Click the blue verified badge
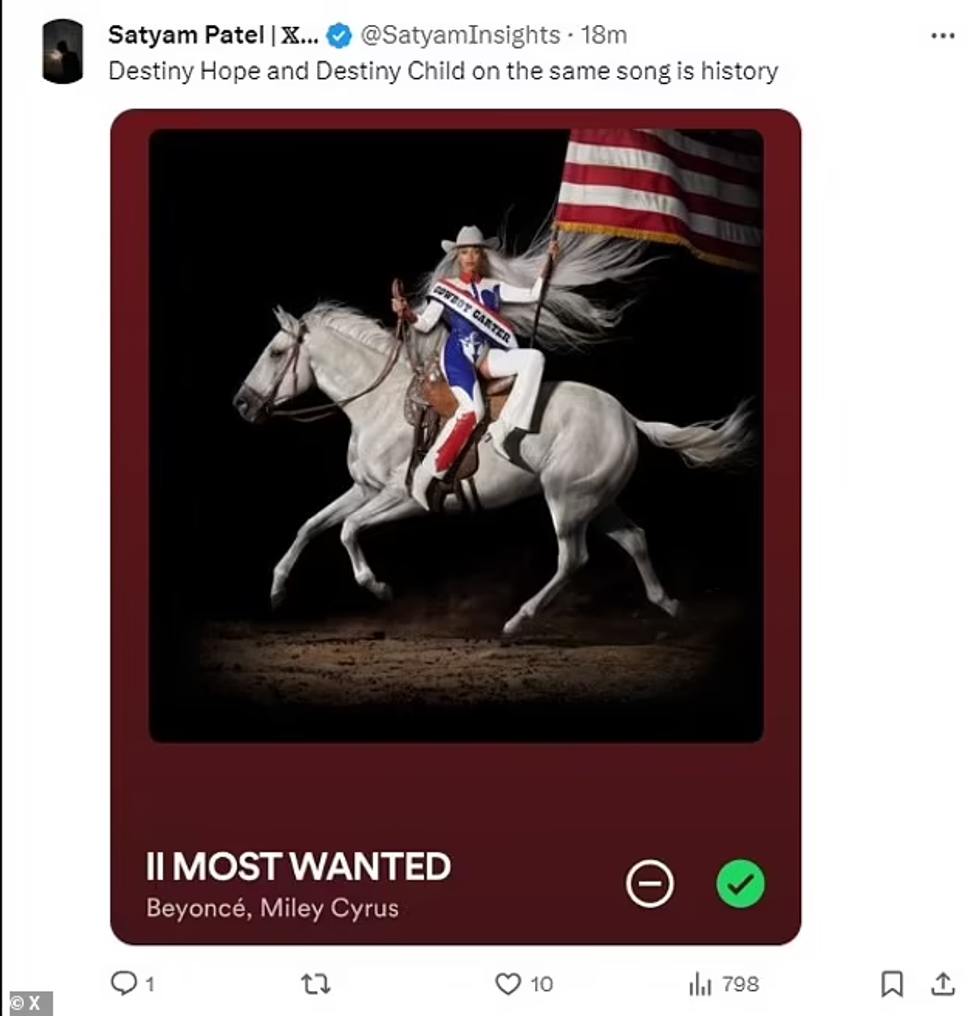 [x=340, y=36]
